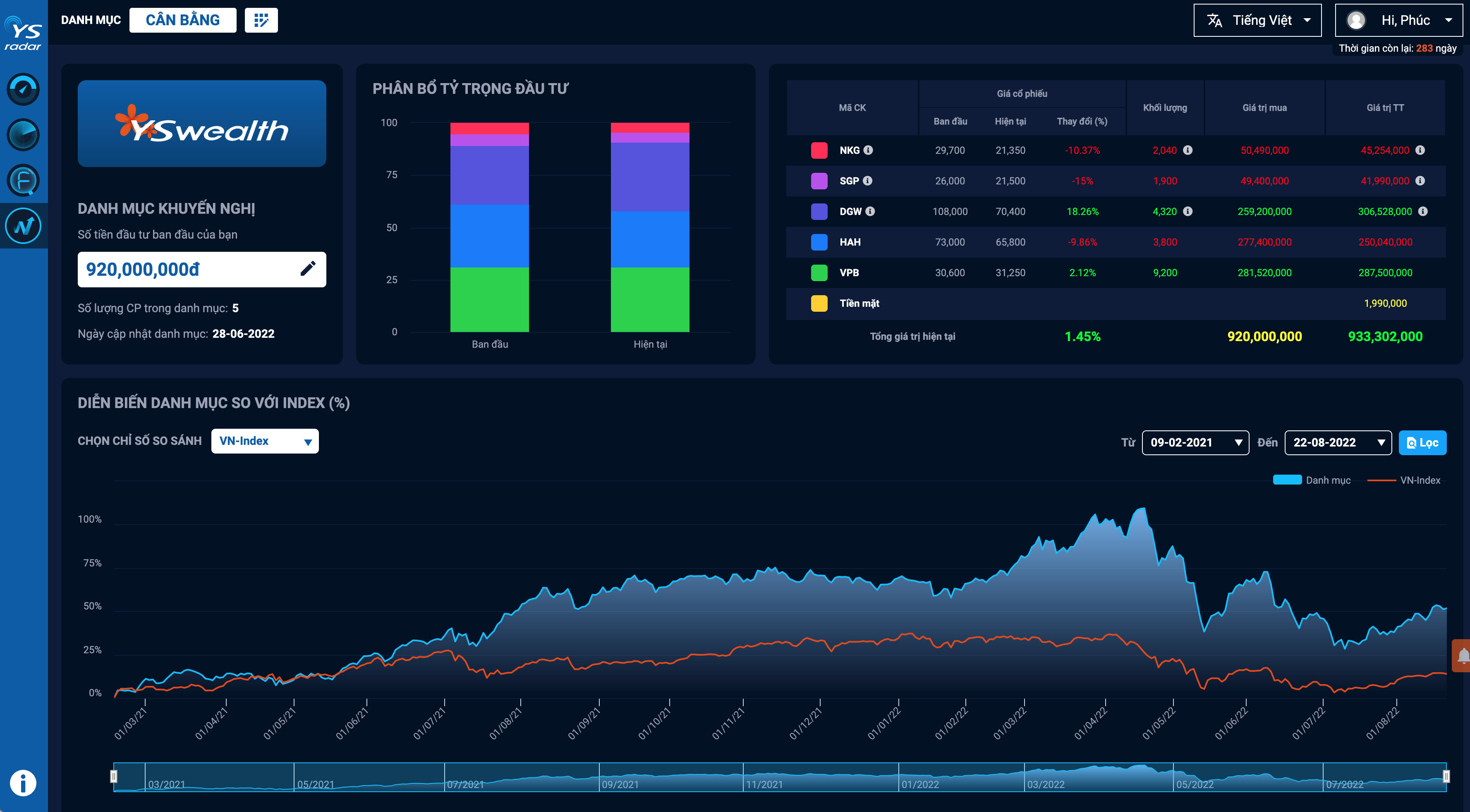Open the VN-Index comparison index dropdown

[265, 442]
